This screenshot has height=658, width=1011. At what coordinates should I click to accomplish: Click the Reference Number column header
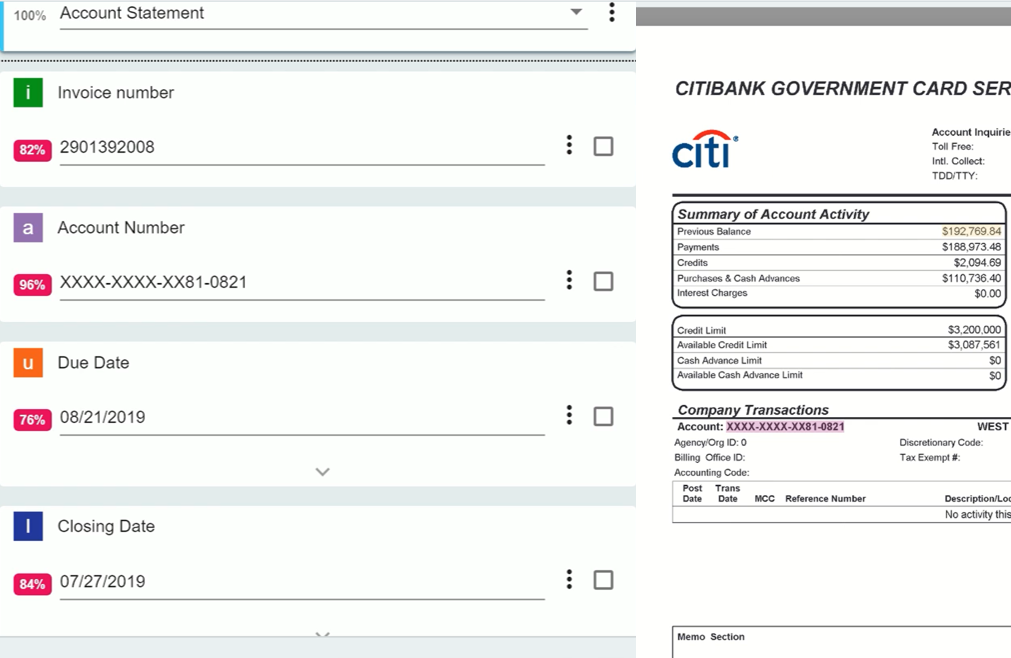(x=825, y=499)
